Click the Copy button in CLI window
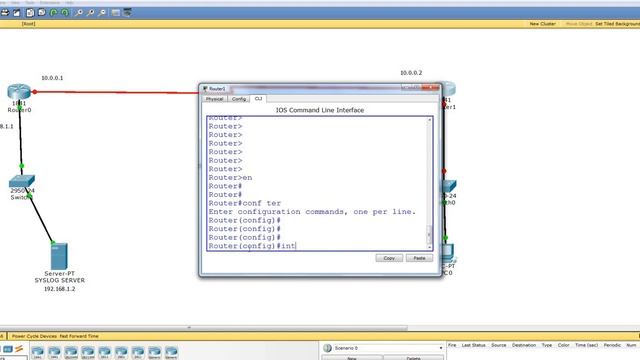 [x=389, y=258]
